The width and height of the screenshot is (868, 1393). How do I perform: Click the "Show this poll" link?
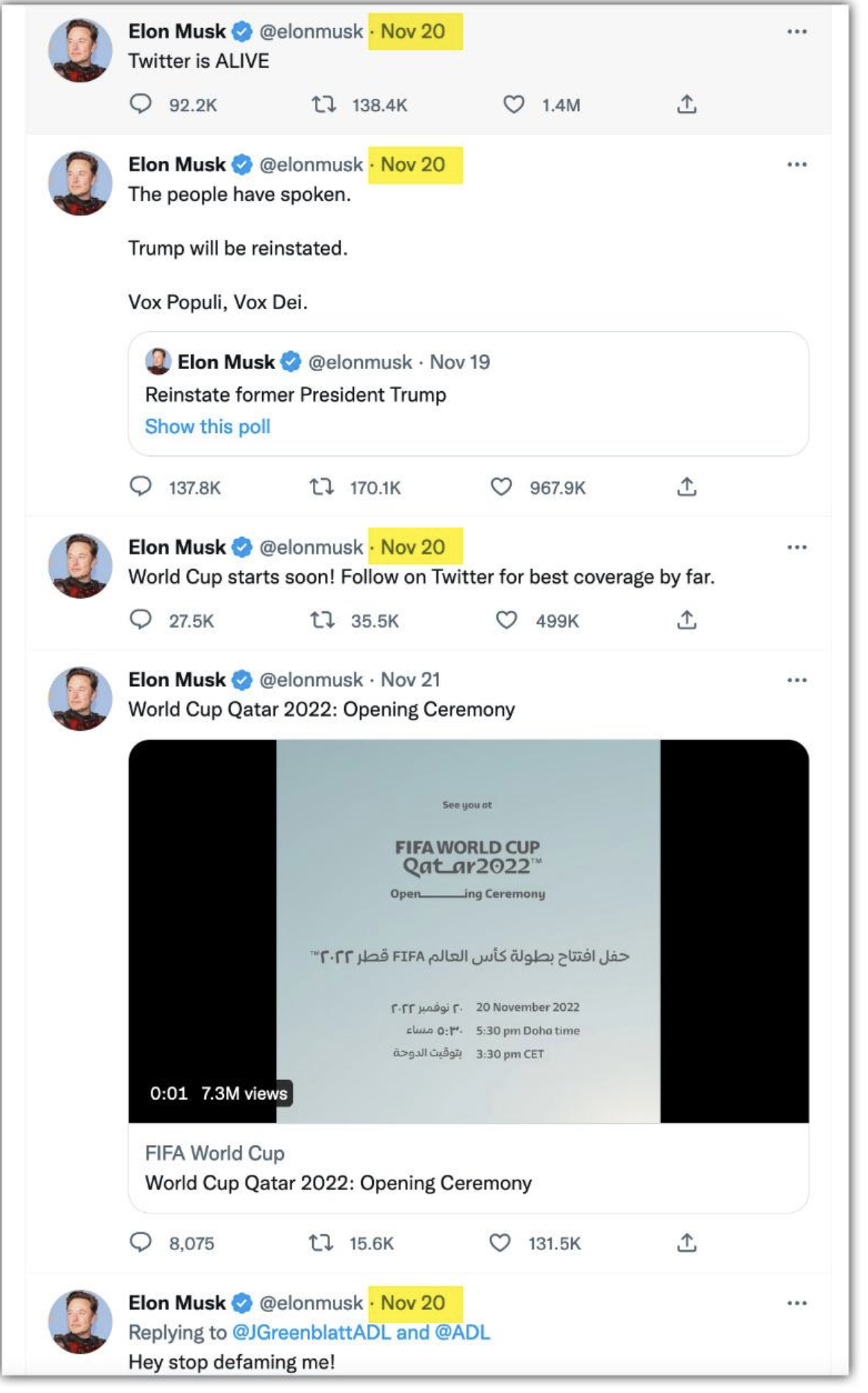(207, 427)
